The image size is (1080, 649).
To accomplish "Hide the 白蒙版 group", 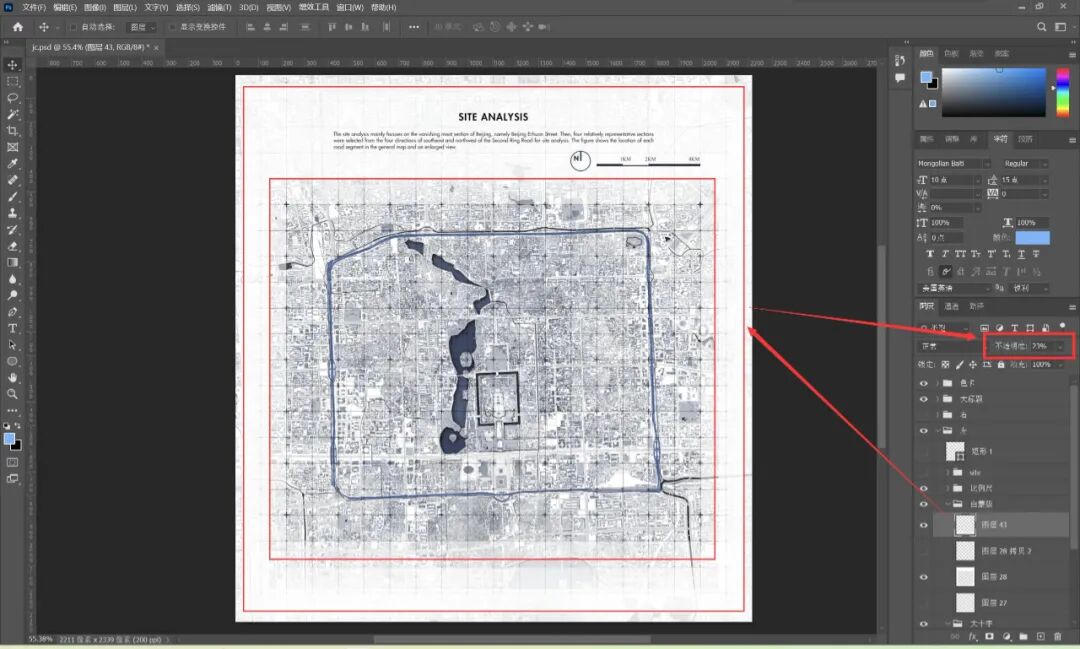I will point(924,504).
